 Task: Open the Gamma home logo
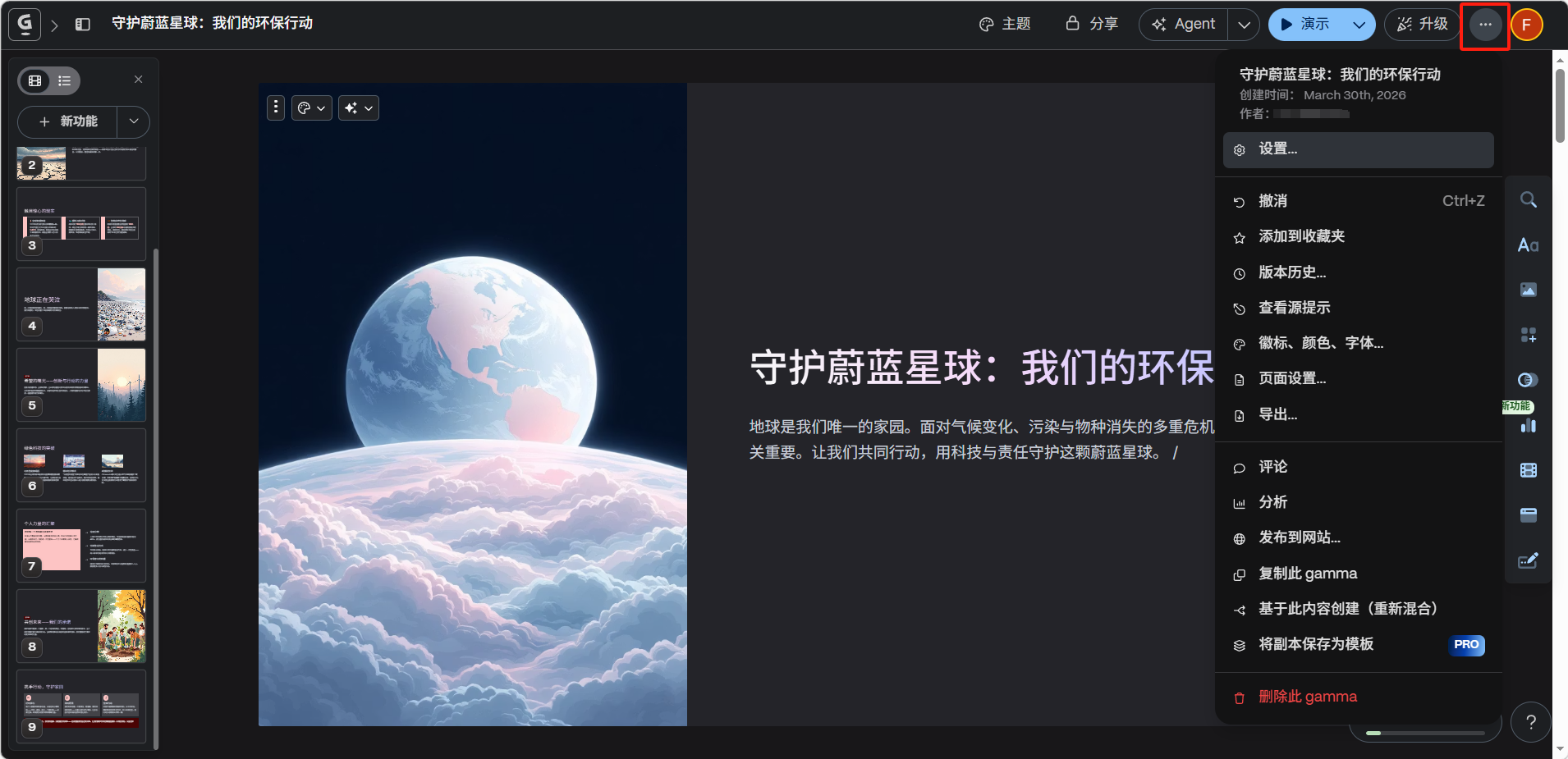point(25,24)
